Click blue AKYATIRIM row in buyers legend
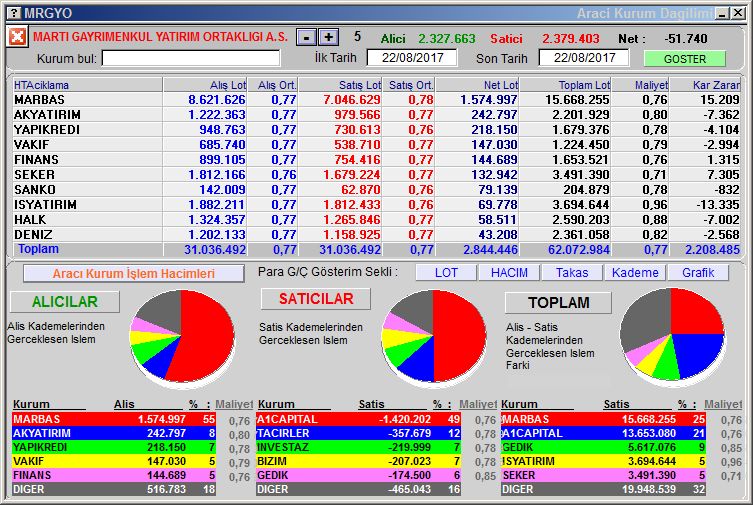Viewport: 753px width, 505px height. point(114,433)
